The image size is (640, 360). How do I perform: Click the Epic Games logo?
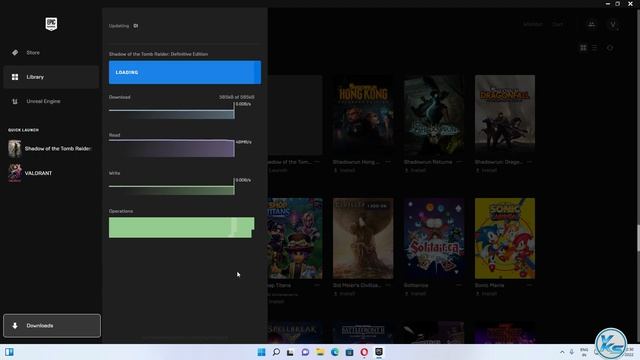click(x=51, y=24)
